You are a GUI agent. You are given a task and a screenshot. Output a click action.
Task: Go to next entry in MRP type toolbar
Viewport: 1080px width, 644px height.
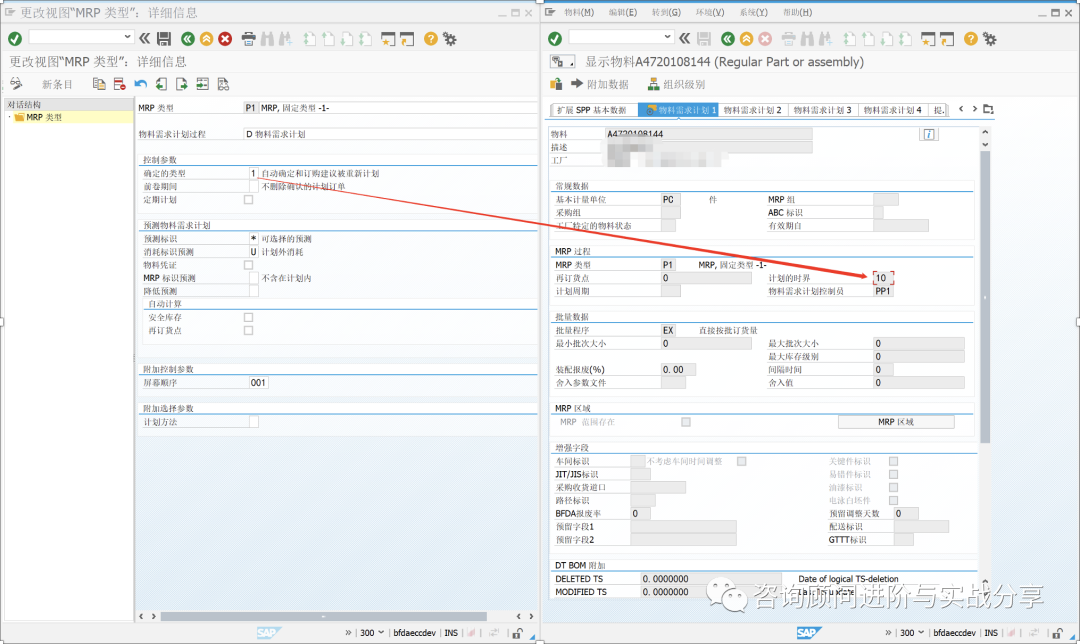(182, 84)
